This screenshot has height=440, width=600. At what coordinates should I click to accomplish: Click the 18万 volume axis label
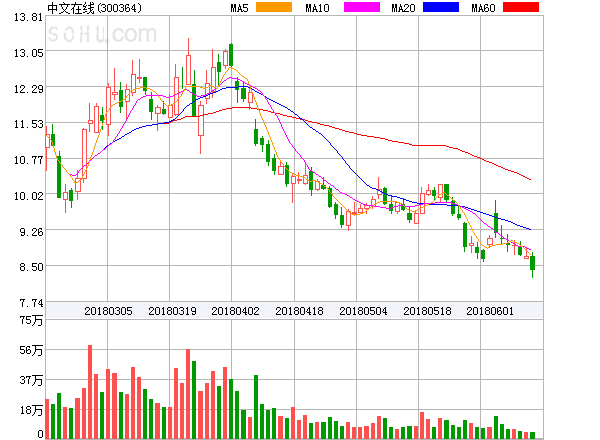coord(31,410)
